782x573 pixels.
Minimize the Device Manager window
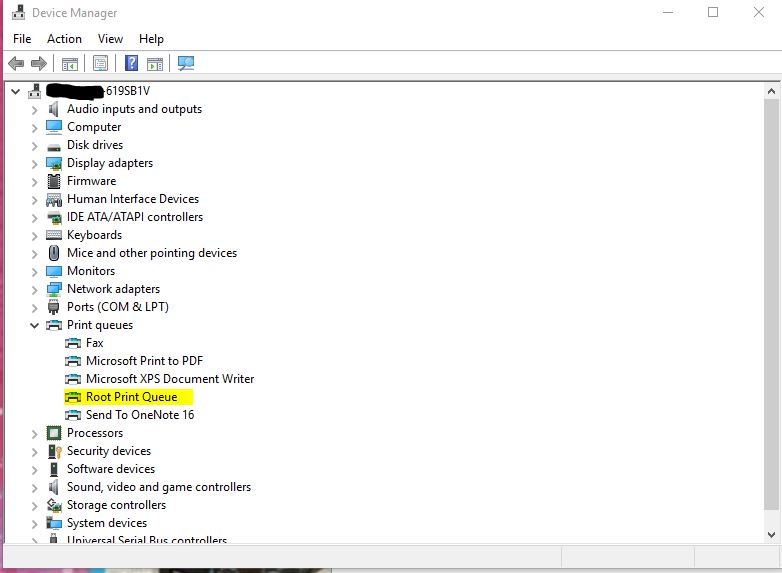pyautogui.click(x=668, y=12)
